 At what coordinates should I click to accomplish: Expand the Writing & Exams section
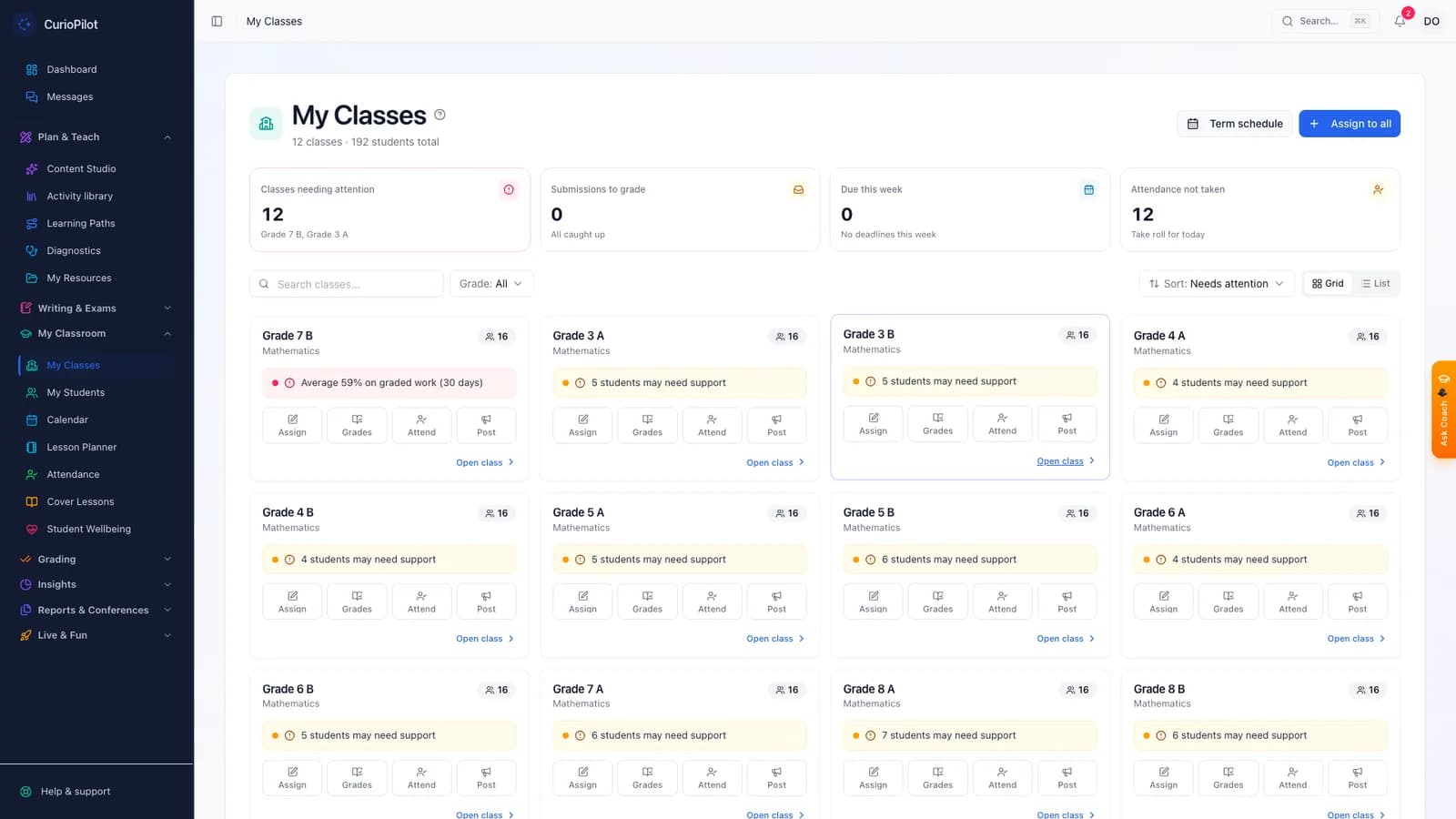click(x=96, y=308)
